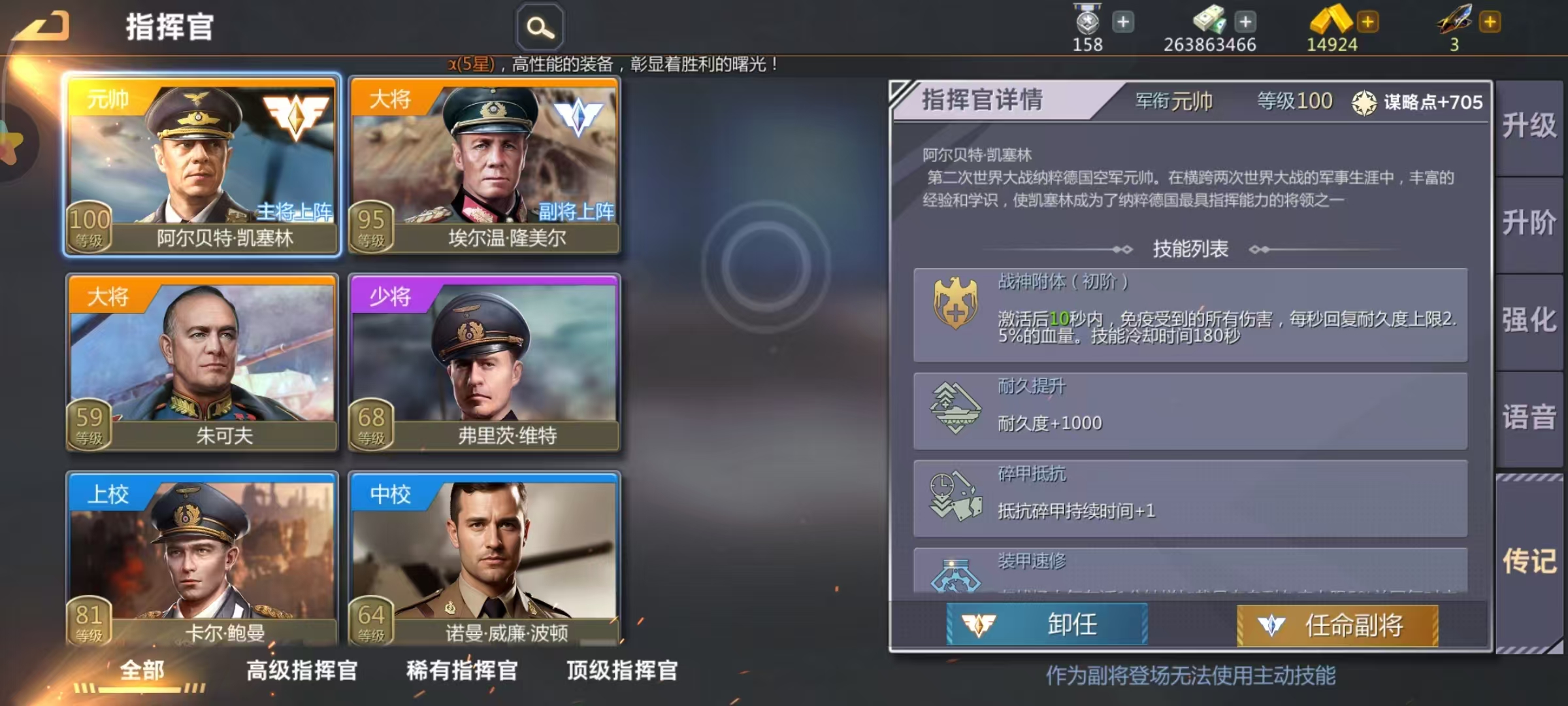This screenshot has height=706, width=1568.
Task: Switch to 稀有指挥官 tab
Action: [x=462, y=670]
